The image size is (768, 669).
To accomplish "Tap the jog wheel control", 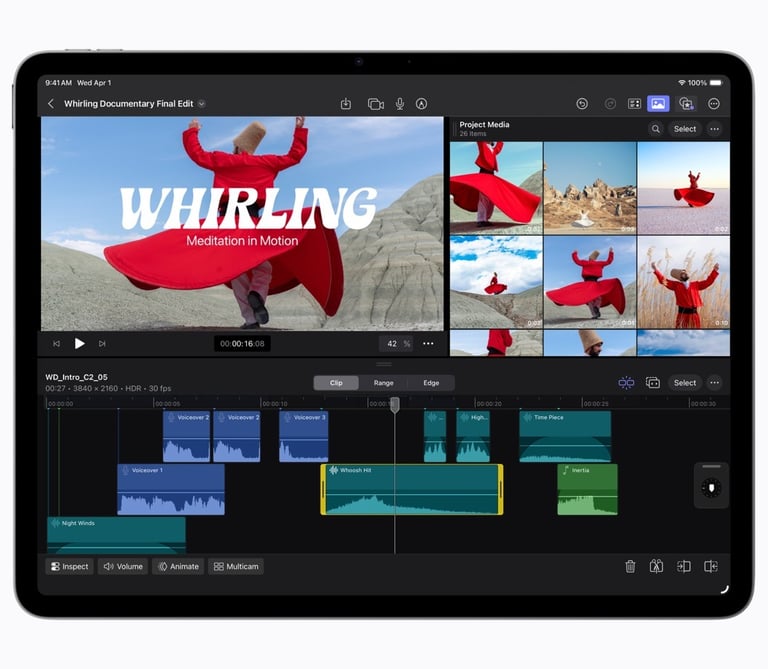I will tap(711, 488).
